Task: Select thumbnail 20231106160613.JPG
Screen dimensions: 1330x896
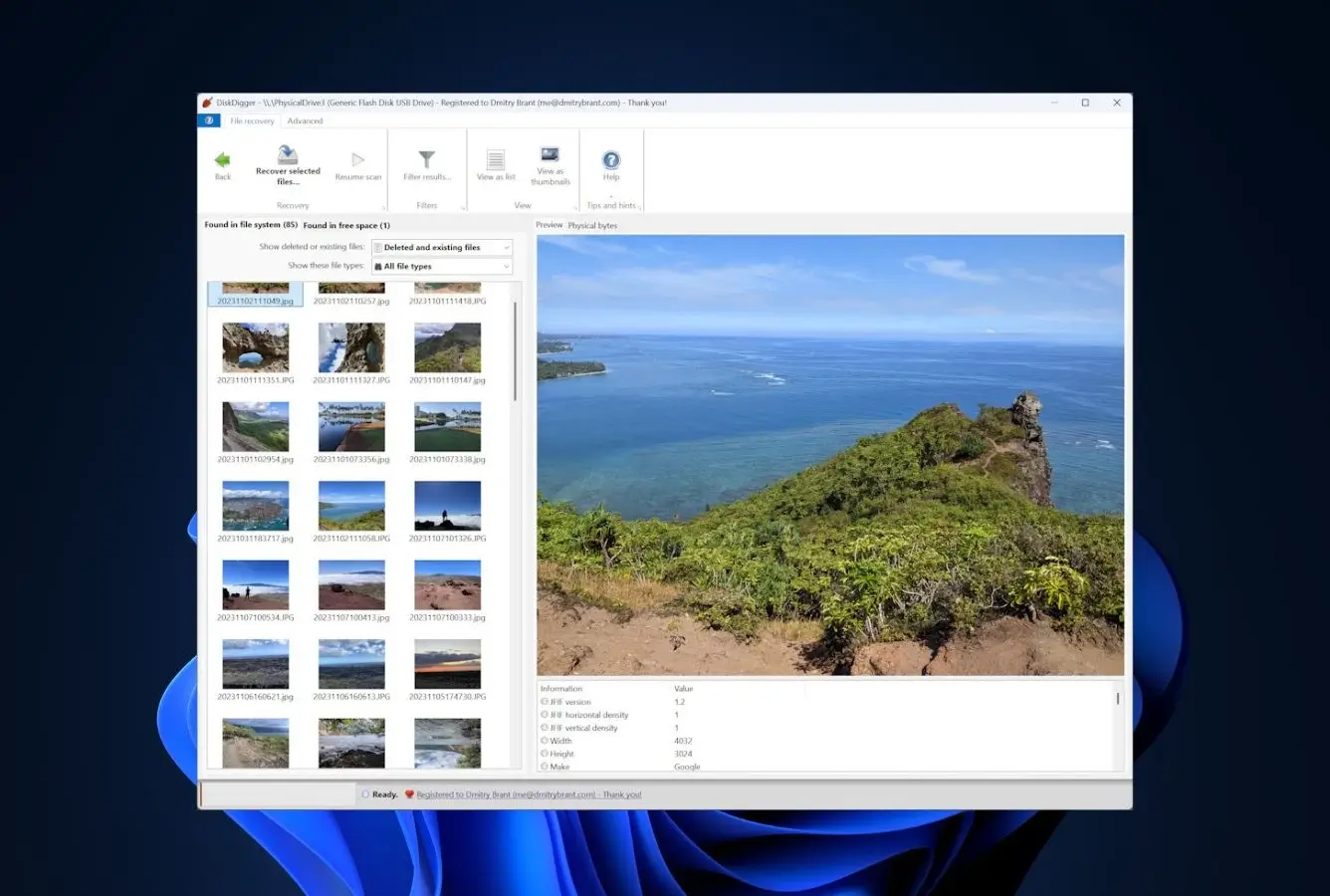Action: 351,670
